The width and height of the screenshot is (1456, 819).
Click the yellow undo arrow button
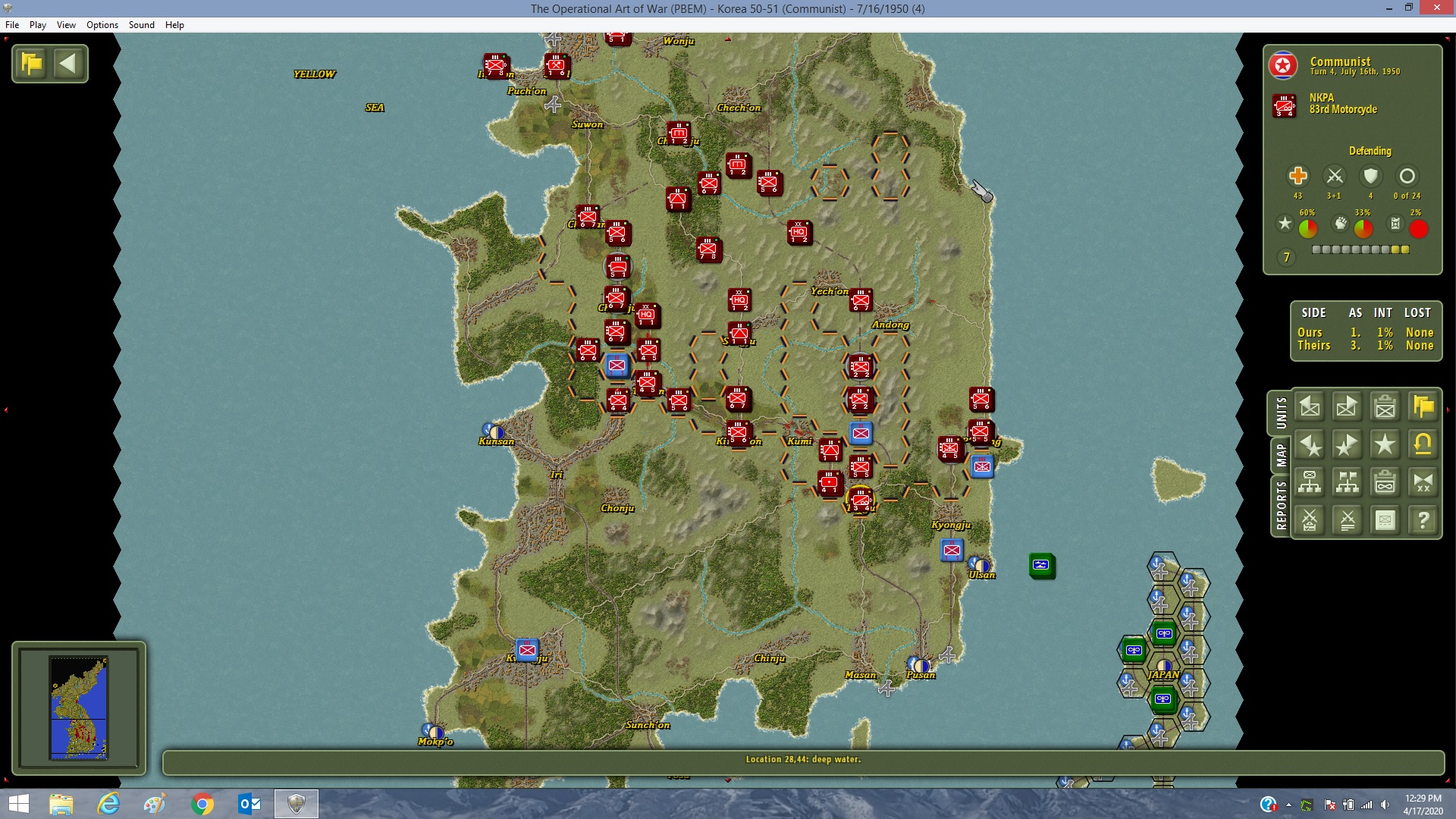tap(1423, 445)
